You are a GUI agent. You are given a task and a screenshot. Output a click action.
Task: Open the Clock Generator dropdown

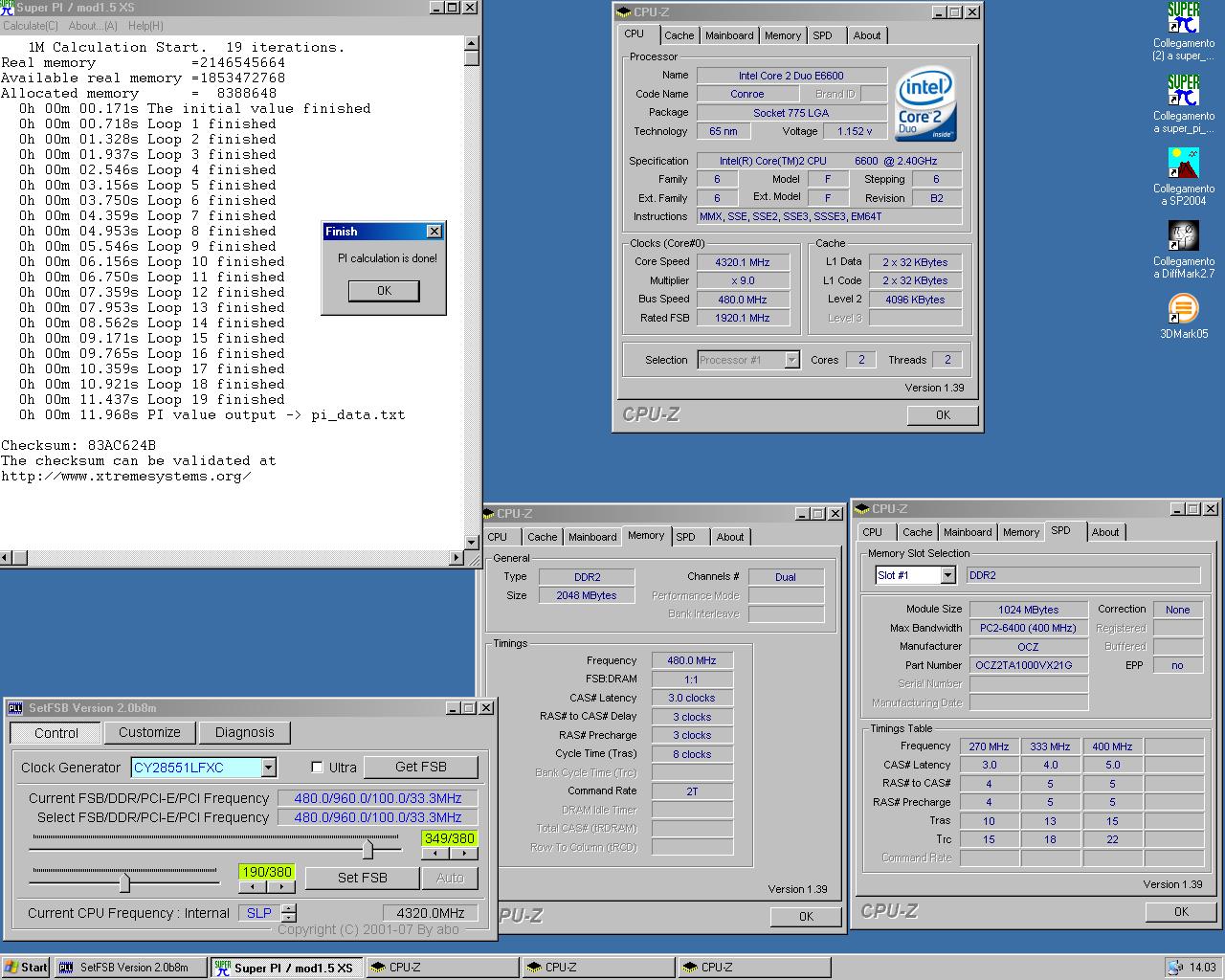[x=268, y=768]
